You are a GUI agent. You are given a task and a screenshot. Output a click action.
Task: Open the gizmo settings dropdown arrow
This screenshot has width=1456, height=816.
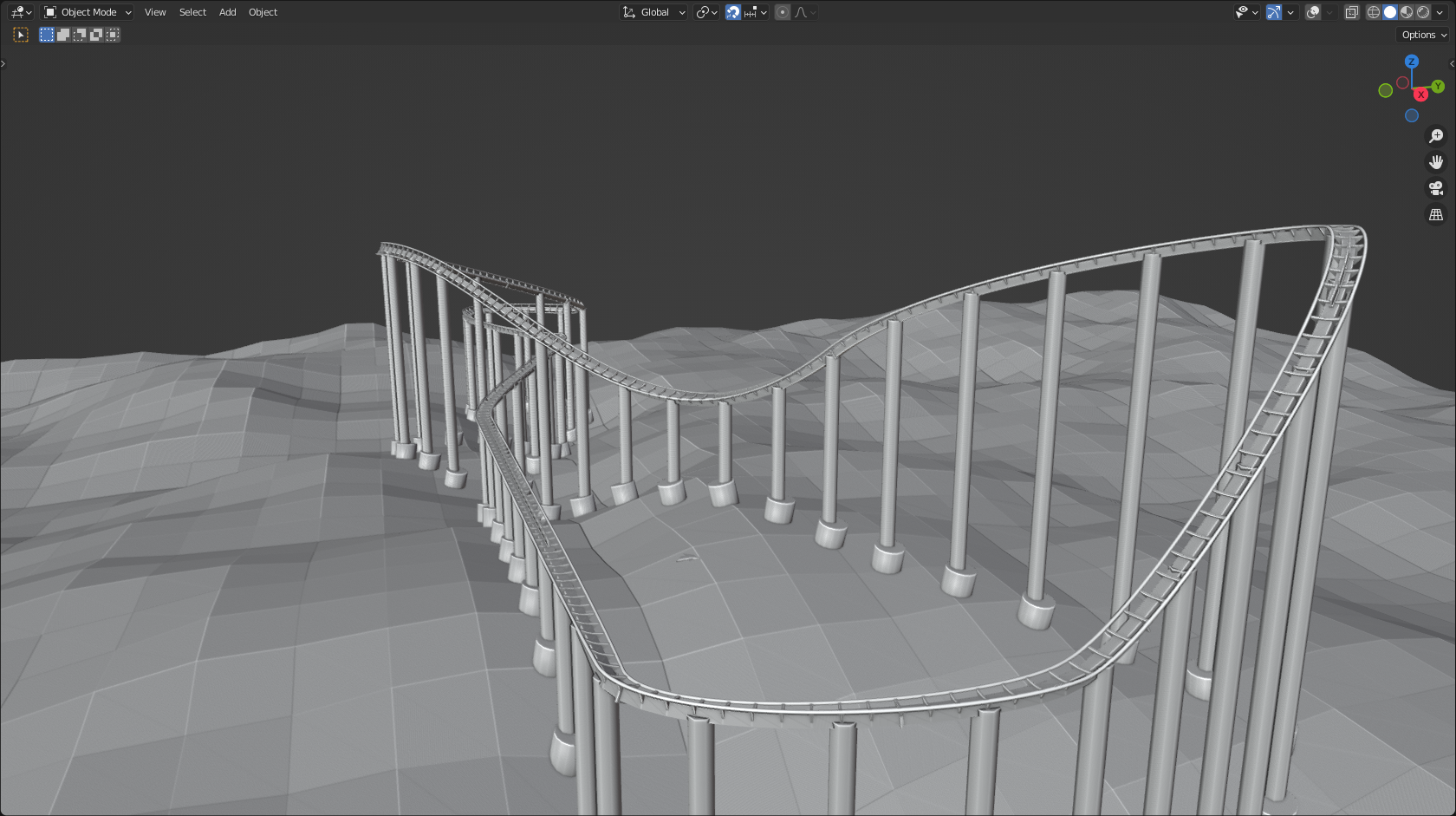tap(1290, 12)
